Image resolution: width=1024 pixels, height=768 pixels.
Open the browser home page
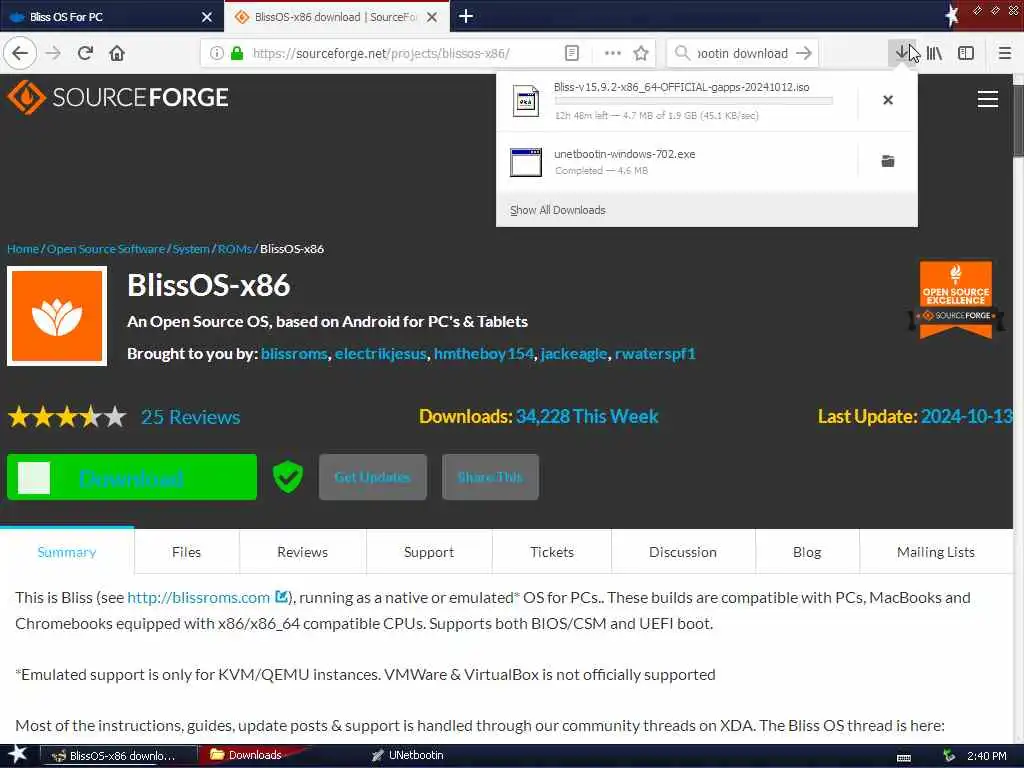click(x=117, y=53)
